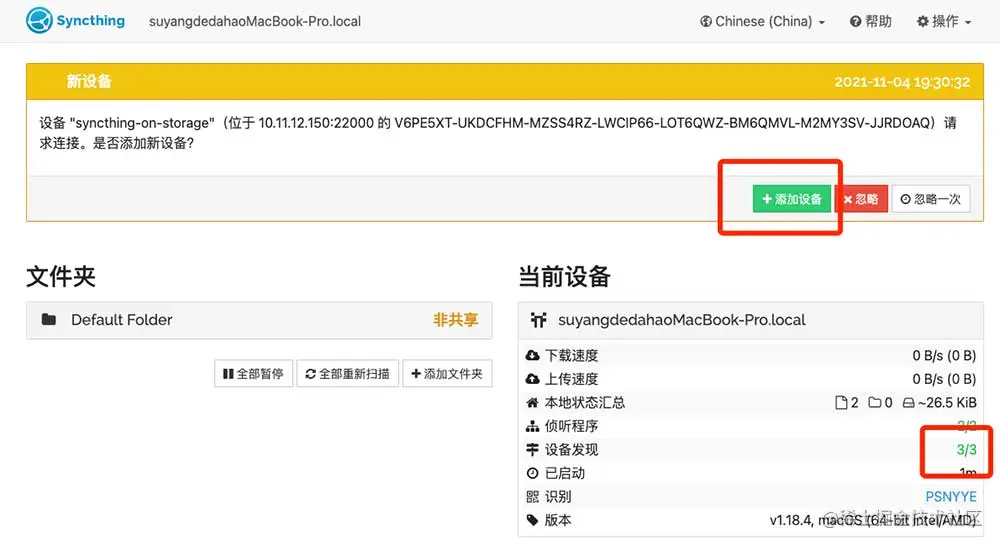The height and width of the screenshot is (546, 1000).
Task: Click the device icon beside suyangdedahaoMacBook-Pro.local
Action: coord(539,320)
